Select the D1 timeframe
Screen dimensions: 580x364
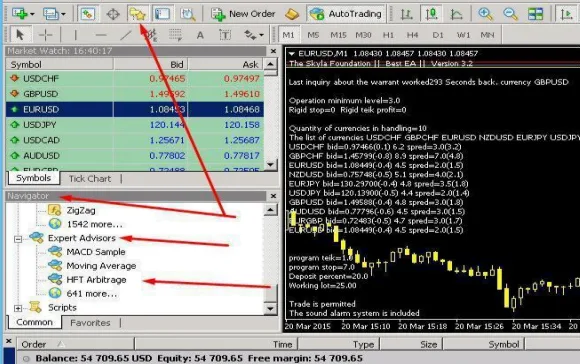click(x=438, y=35)
